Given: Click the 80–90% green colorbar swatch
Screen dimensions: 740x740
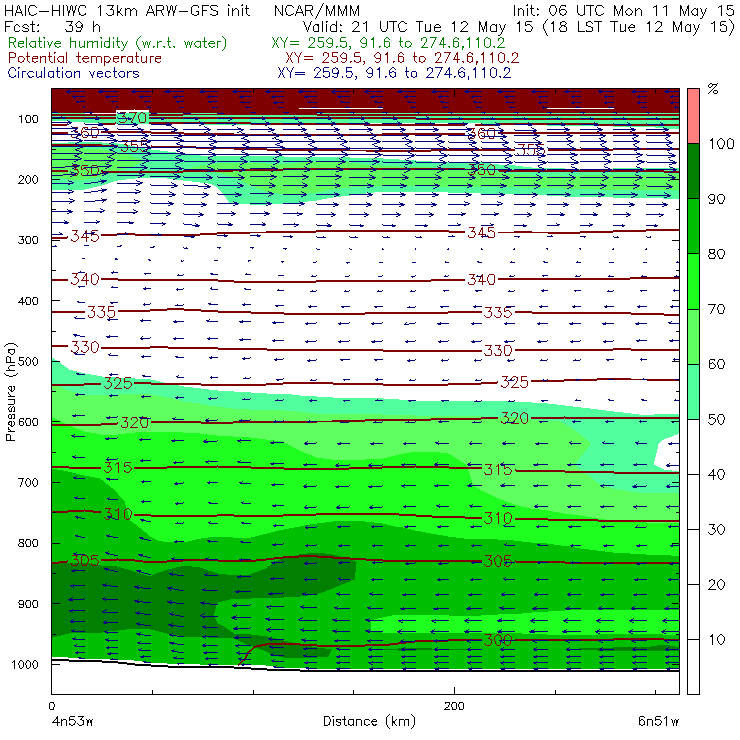Looking at the screenshot, I should tap(693, 226).
